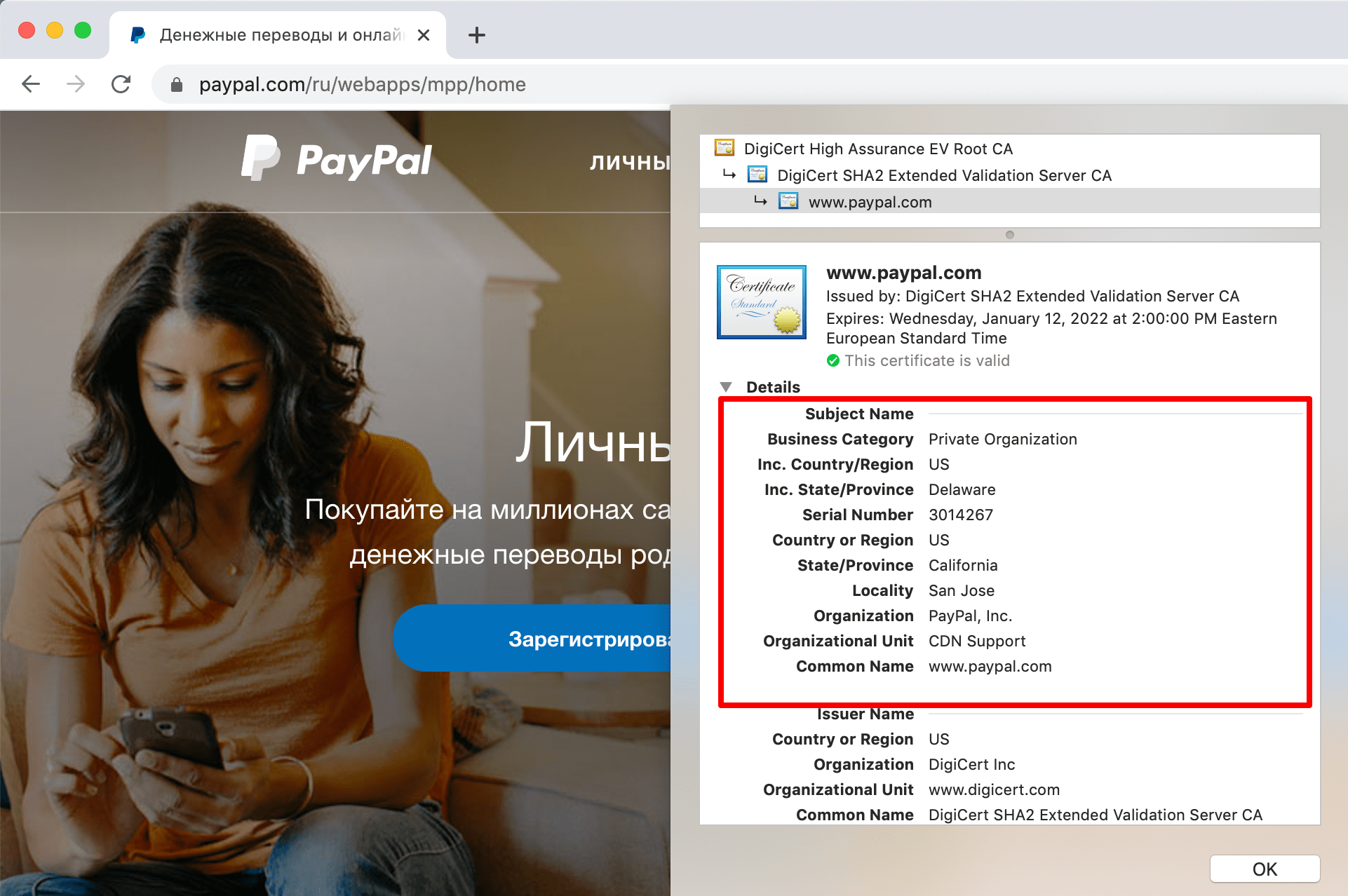The image size is (1348, 896).
Task: Click the bold www.paypal.com certificate title
Action: 903,272
